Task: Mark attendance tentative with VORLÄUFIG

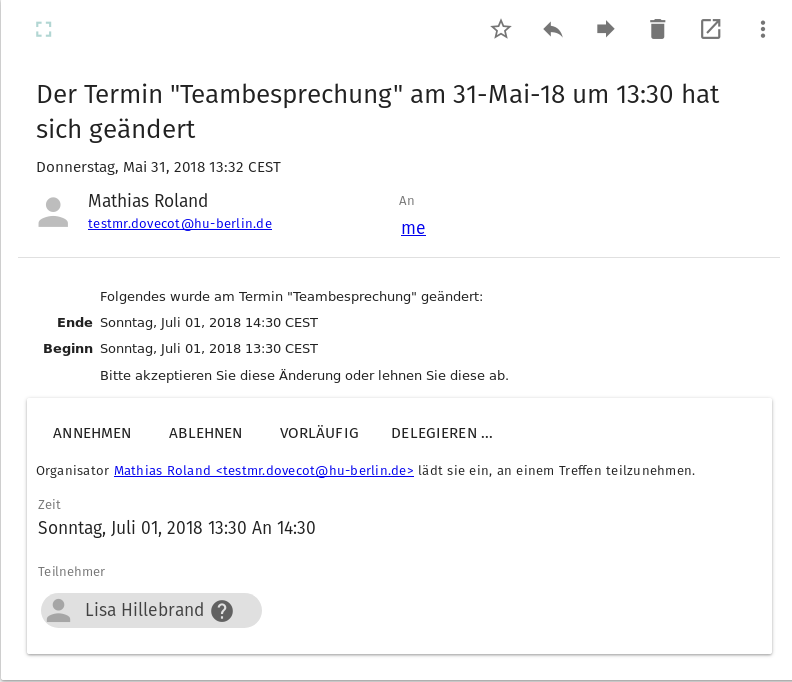Action: pyautogui.click(x=319, y=433)
